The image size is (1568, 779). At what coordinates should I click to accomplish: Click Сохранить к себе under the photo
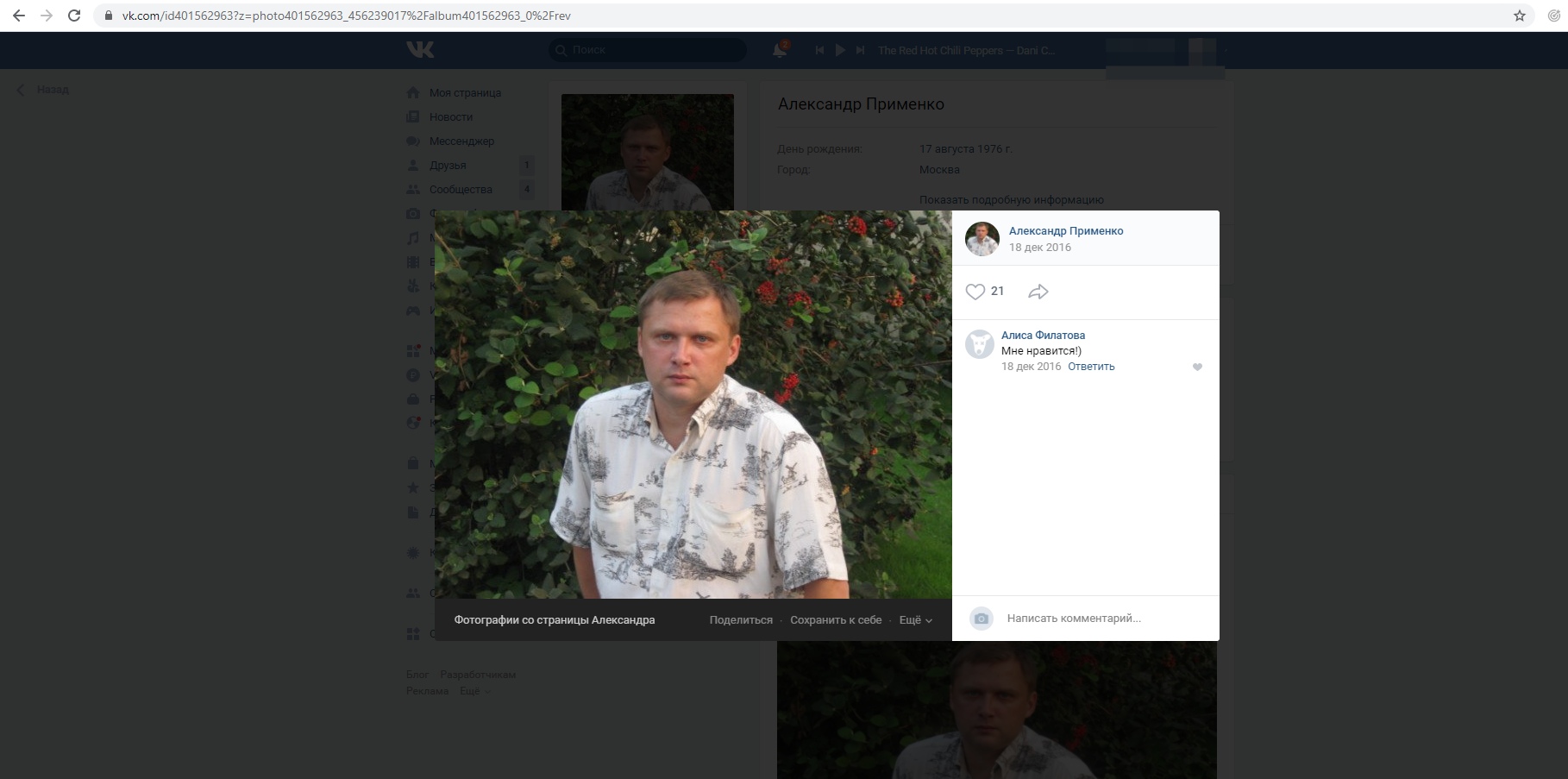click(836, 620)
